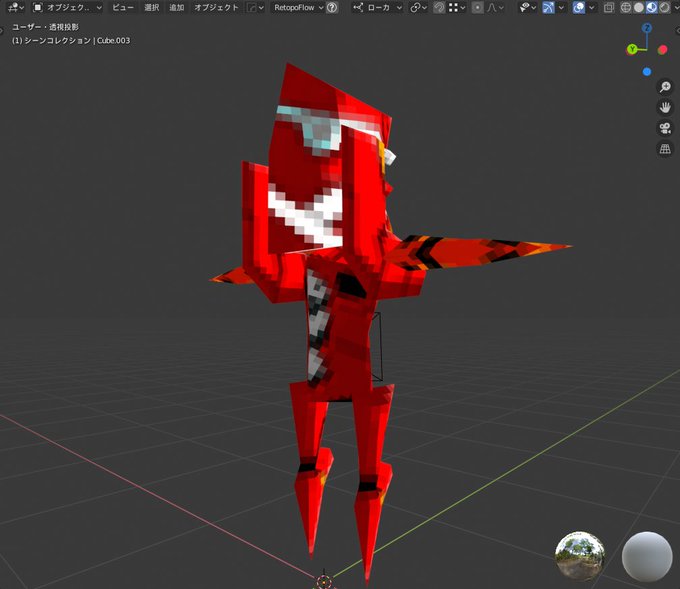Viewport: 680px width, 589px height.
Task: Switch to material preview shading
Action: click(x=651, y=7)
